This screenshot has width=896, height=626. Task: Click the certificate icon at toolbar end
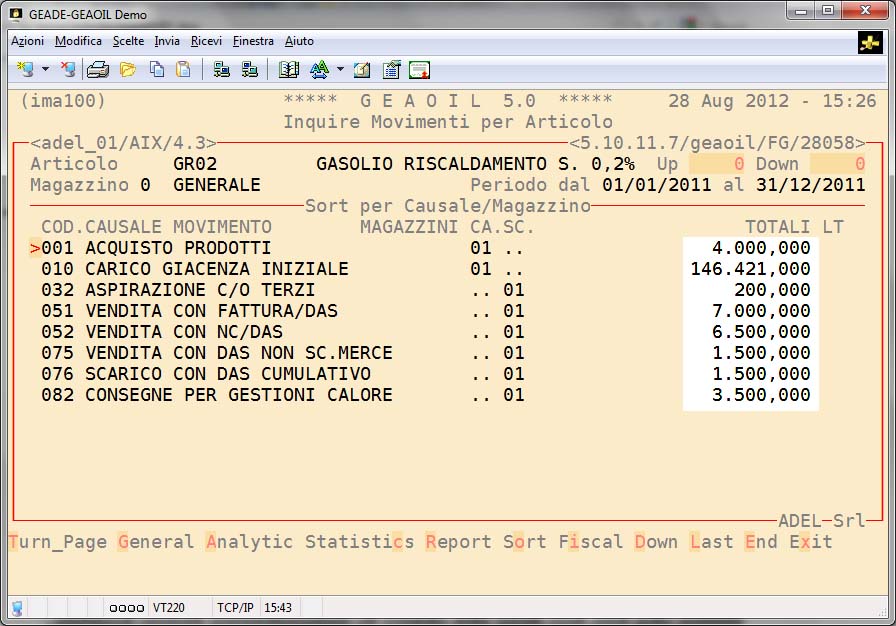419,70
